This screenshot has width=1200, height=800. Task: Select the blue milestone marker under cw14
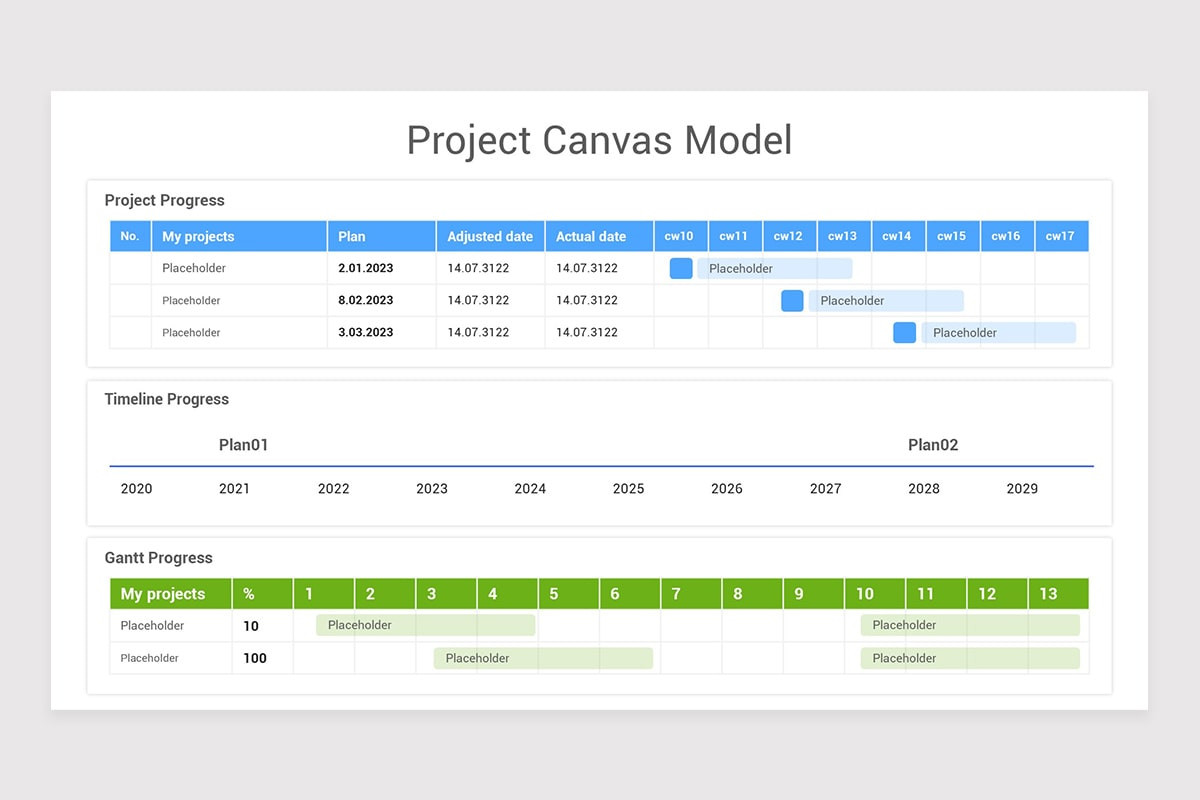pos(904,332)
